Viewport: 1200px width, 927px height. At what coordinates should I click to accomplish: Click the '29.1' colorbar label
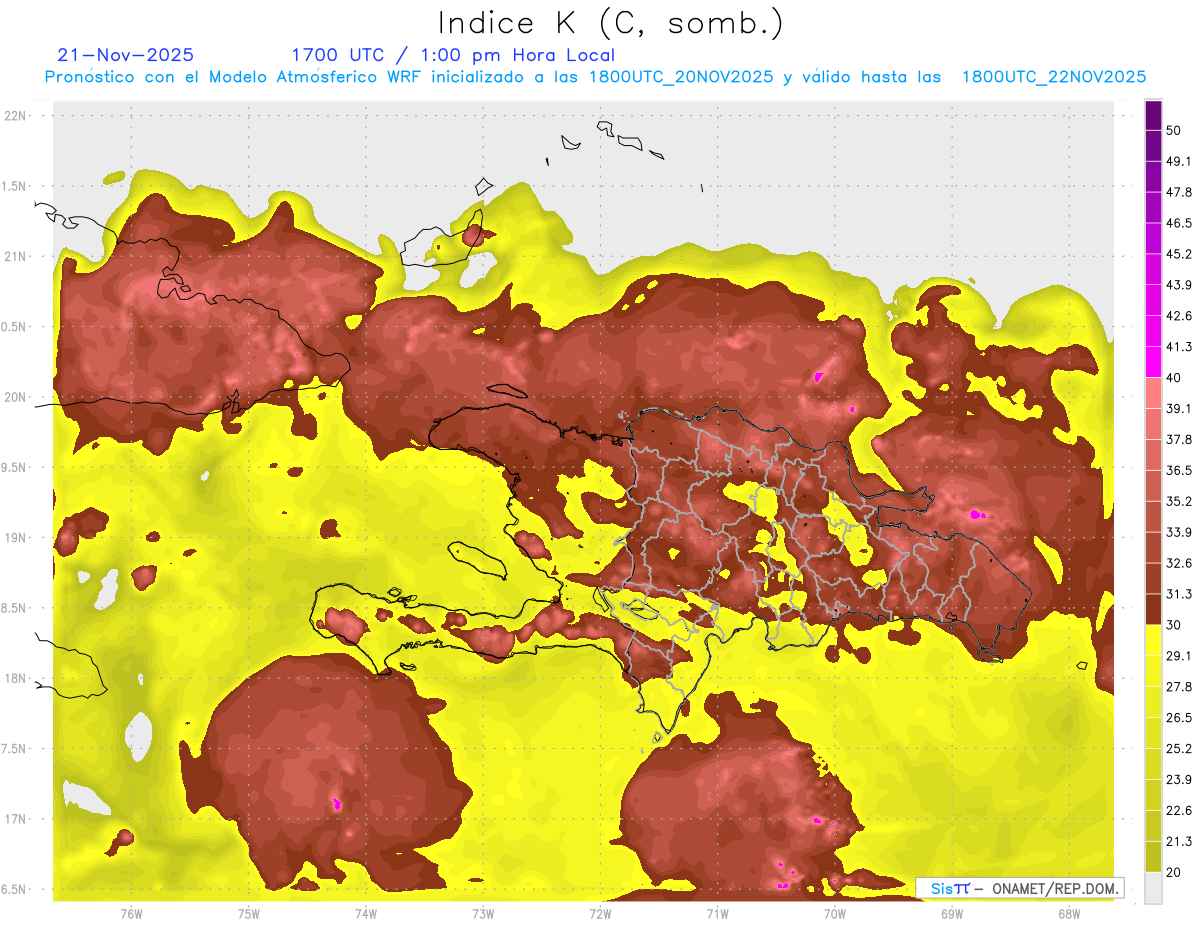click(1178, 656)
